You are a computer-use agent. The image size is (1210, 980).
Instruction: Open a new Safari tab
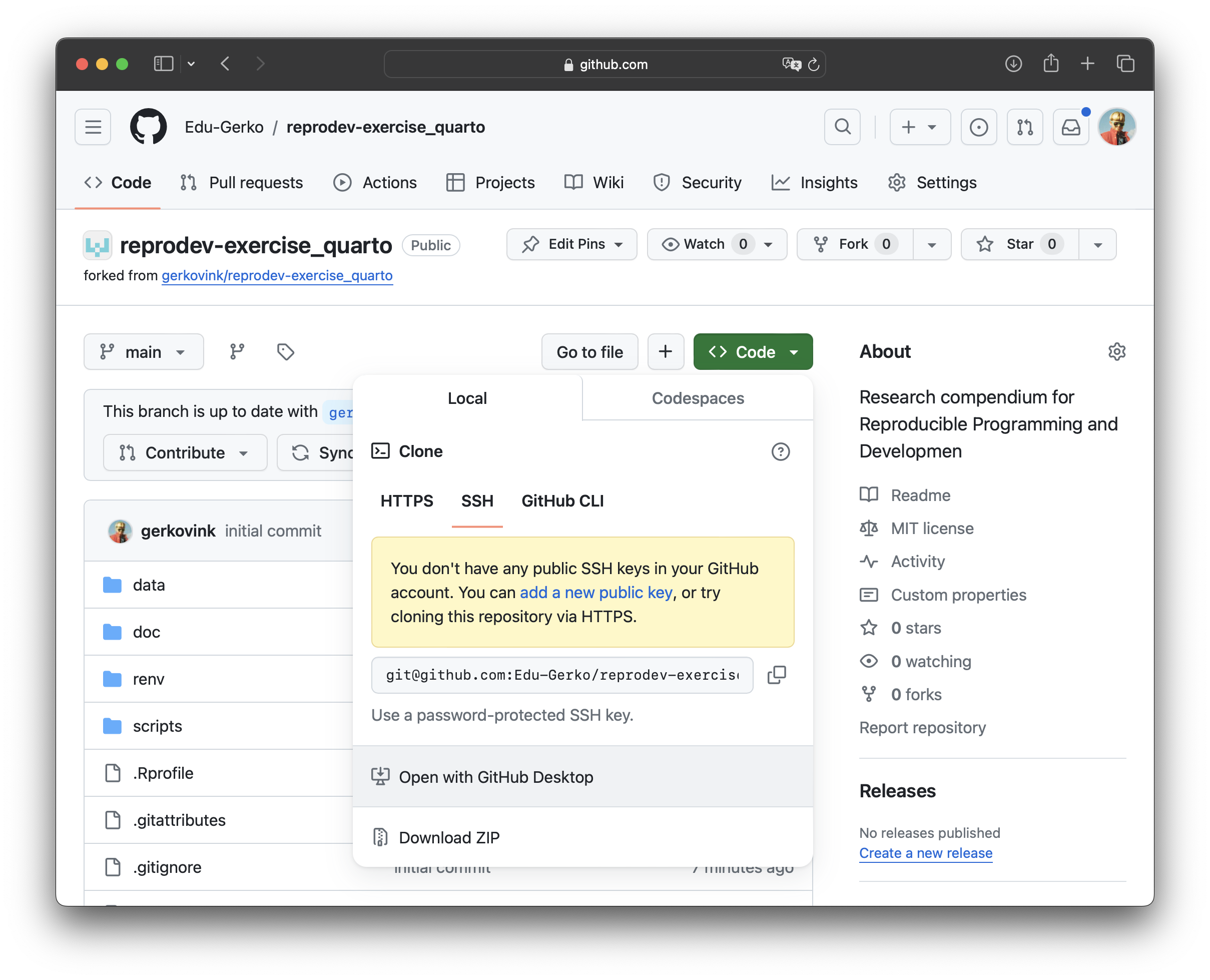1087,64
